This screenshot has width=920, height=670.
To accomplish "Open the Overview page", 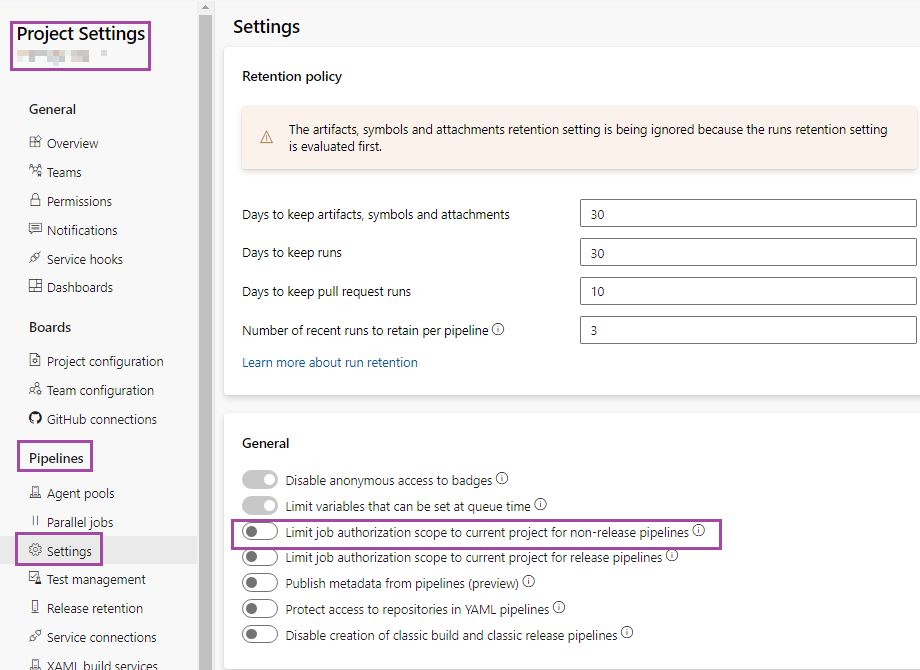I will tap(72, 143).
